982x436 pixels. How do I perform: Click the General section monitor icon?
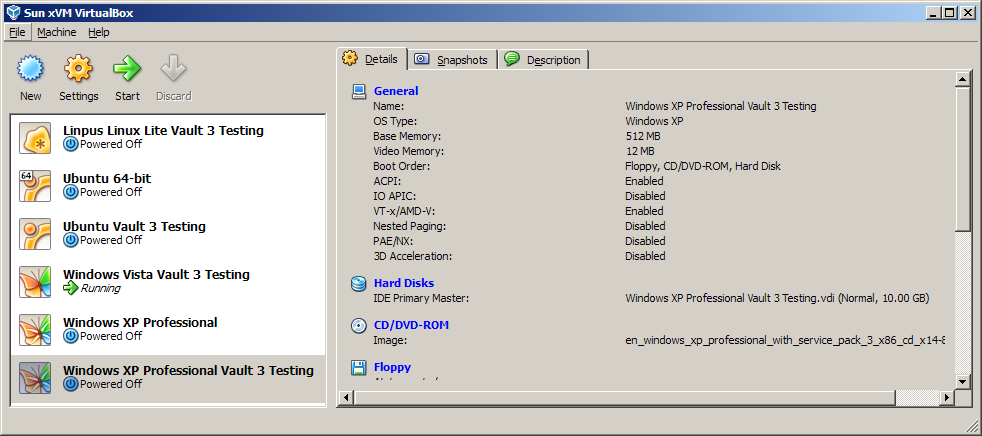tap(359, 91)
